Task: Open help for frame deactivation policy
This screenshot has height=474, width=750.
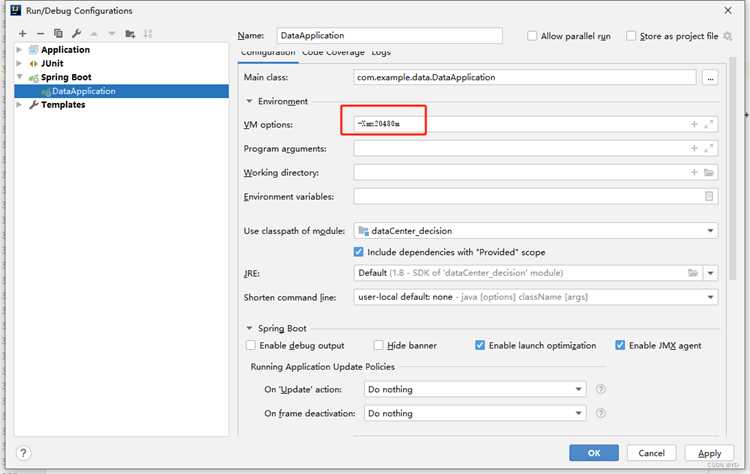Action: pos(601,413)
